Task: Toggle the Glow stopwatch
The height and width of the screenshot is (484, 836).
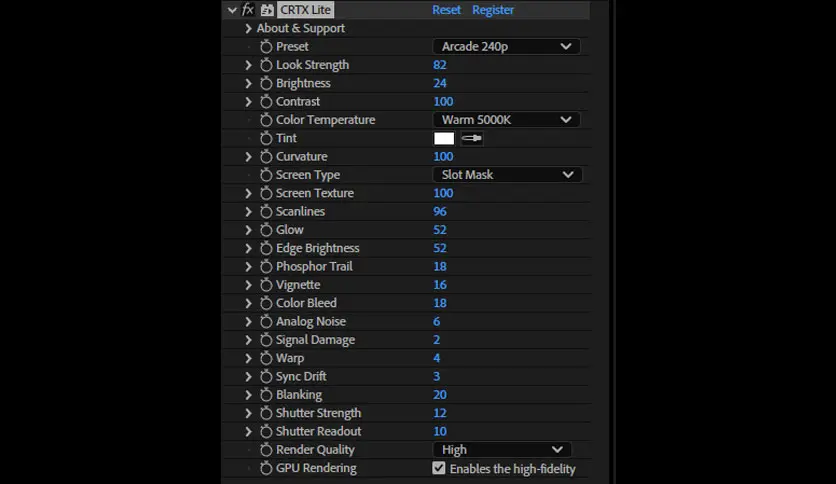Action: pyautogui.click(x=266, y=230)
